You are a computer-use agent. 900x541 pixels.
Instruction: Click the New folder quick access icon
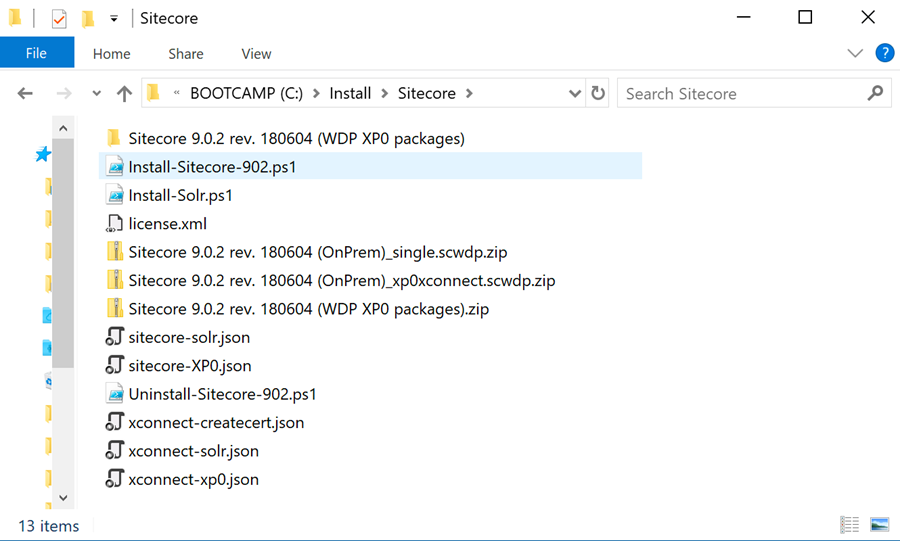[x=88, y=18]
